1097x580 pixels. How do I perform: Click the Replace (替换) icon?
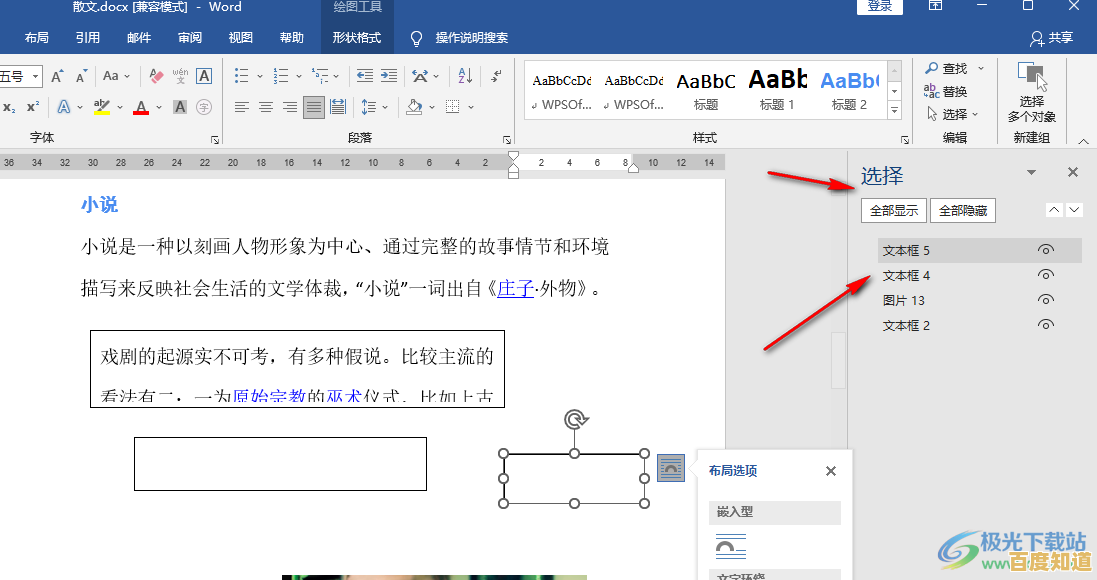click(951, 90)
